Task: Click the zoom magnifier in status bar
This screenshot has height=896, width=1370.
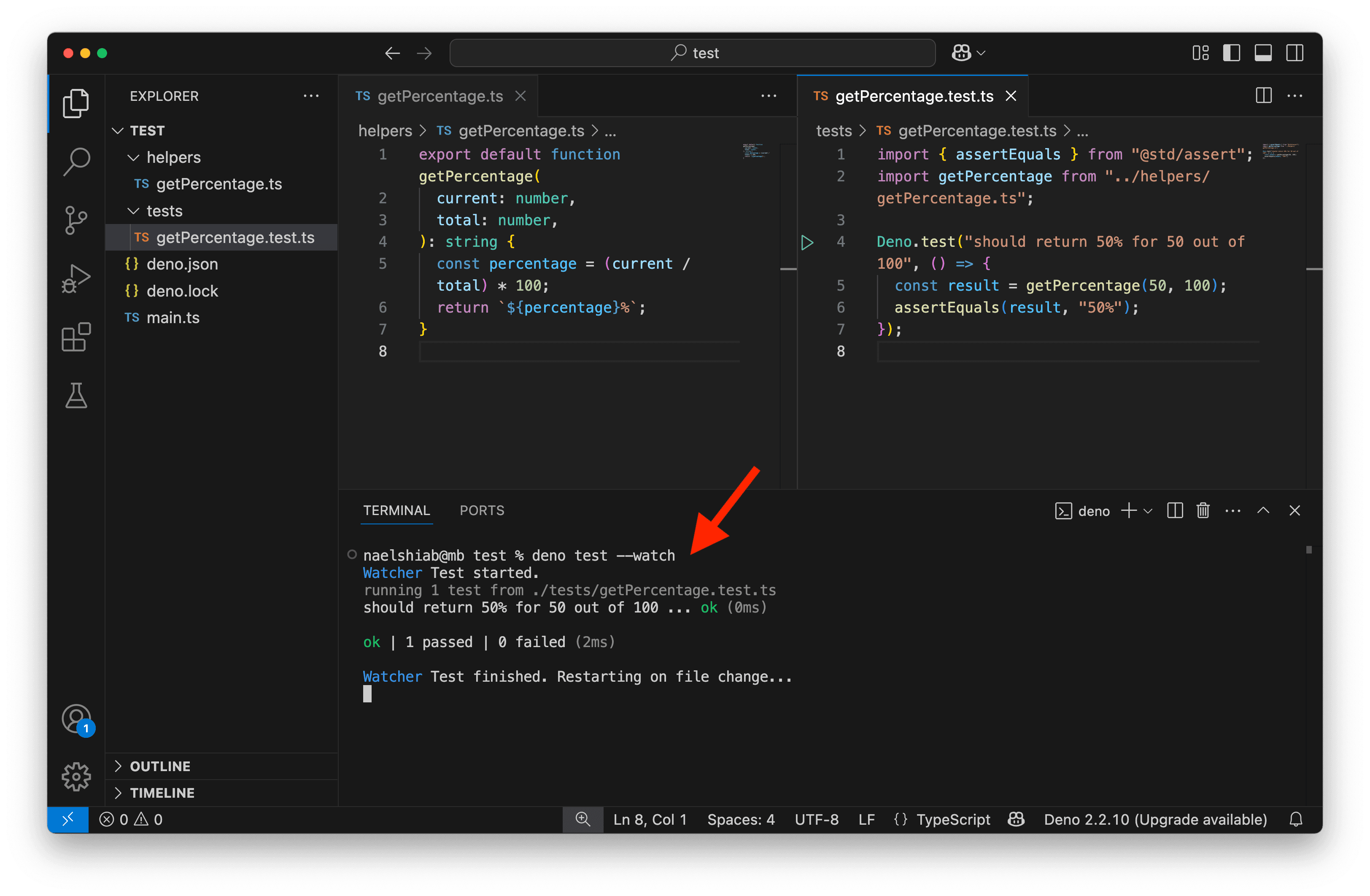Action: [583, 819]
